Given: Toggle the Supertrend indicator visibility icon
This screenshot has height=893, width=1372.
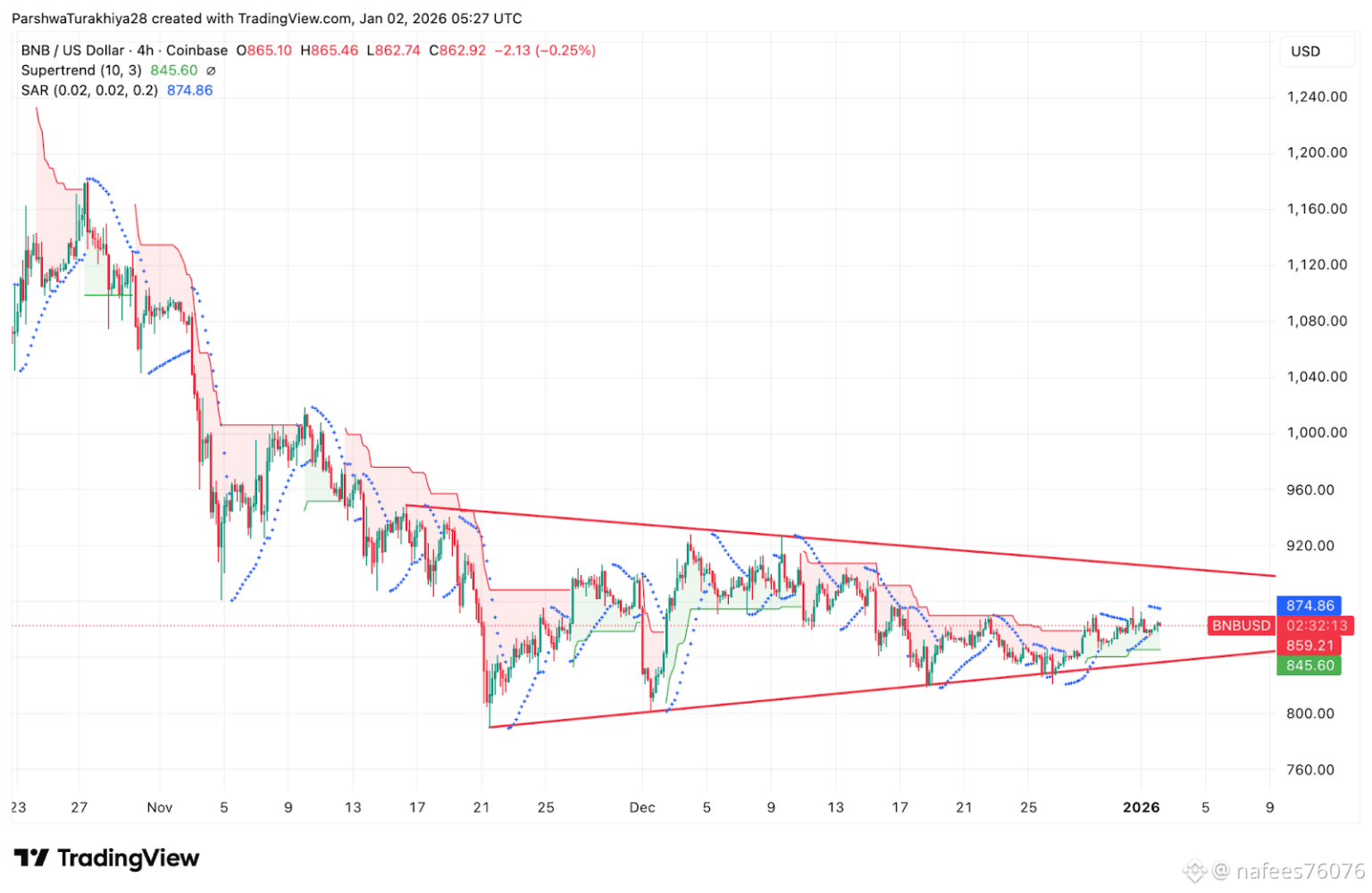Looking at the screenshot, I should coord(211,71).
